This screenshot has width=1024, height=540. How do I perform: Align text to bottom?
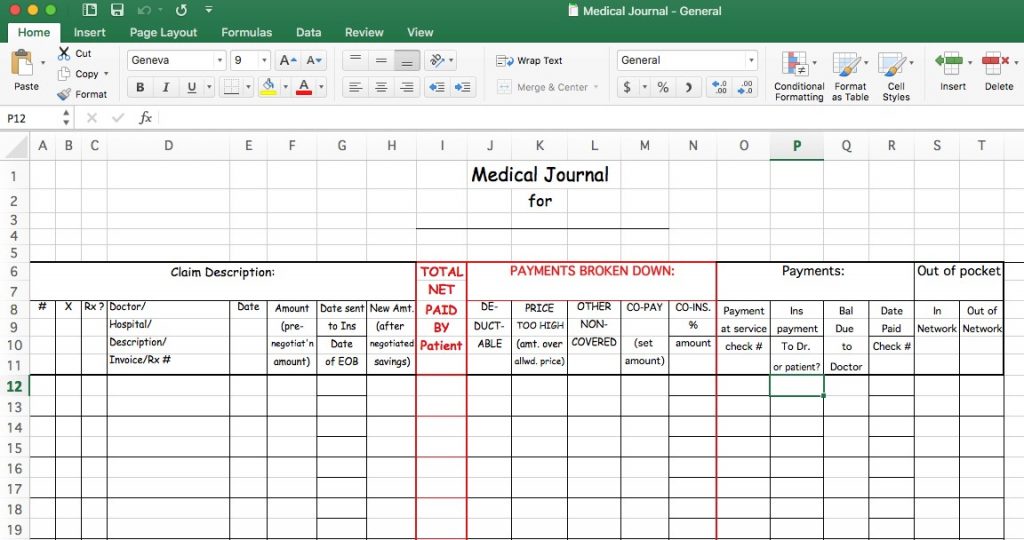tap(406, 60)
